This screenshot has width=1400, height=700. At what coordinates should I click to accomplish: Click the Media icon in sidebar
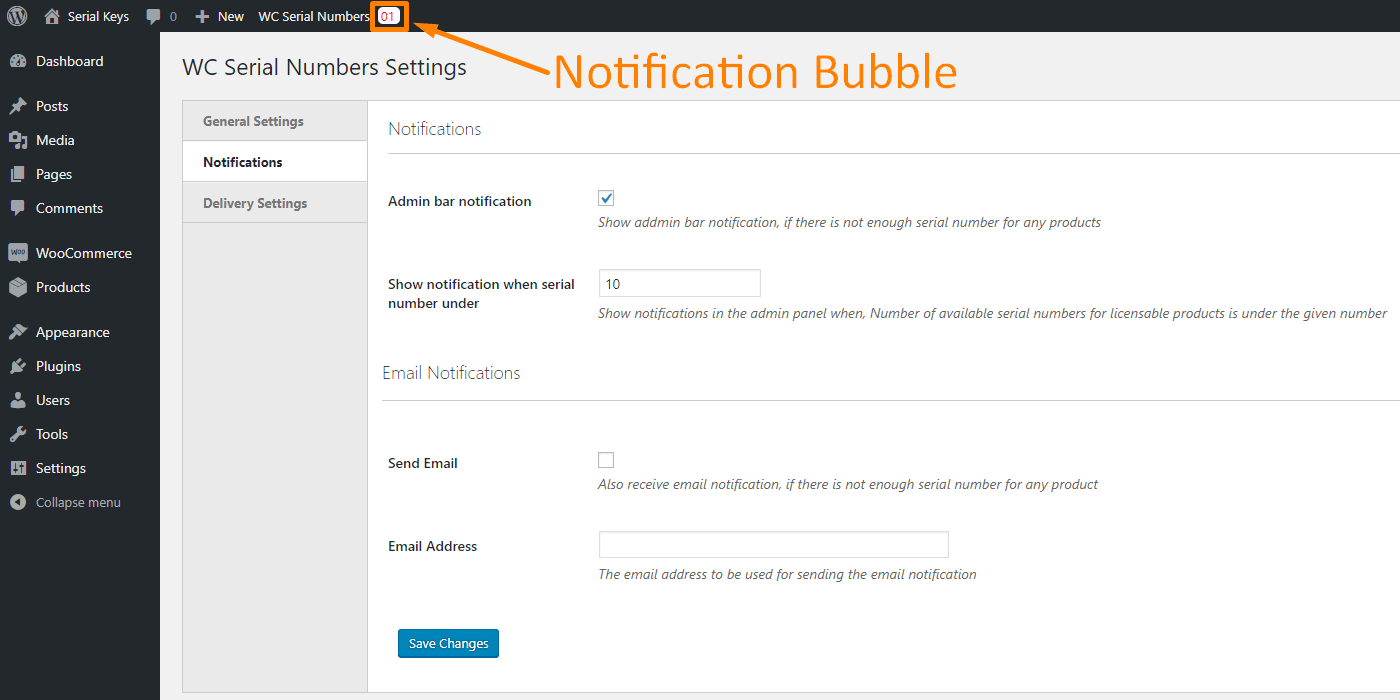tap(18, 140)
